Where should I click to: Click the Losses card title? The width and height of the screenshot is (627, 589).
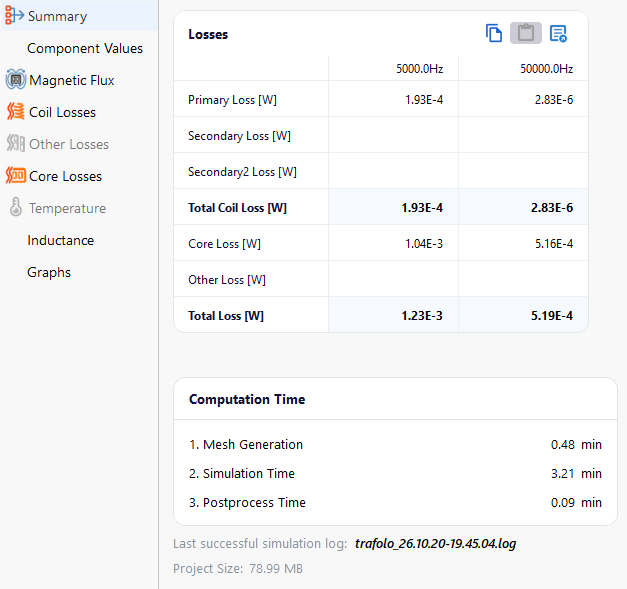208,34
